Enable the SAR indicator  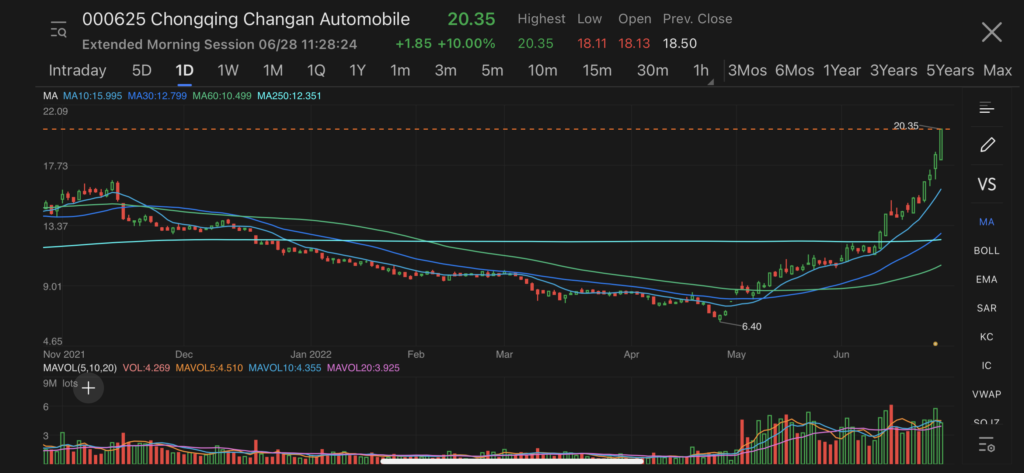[x=986, y=308]
